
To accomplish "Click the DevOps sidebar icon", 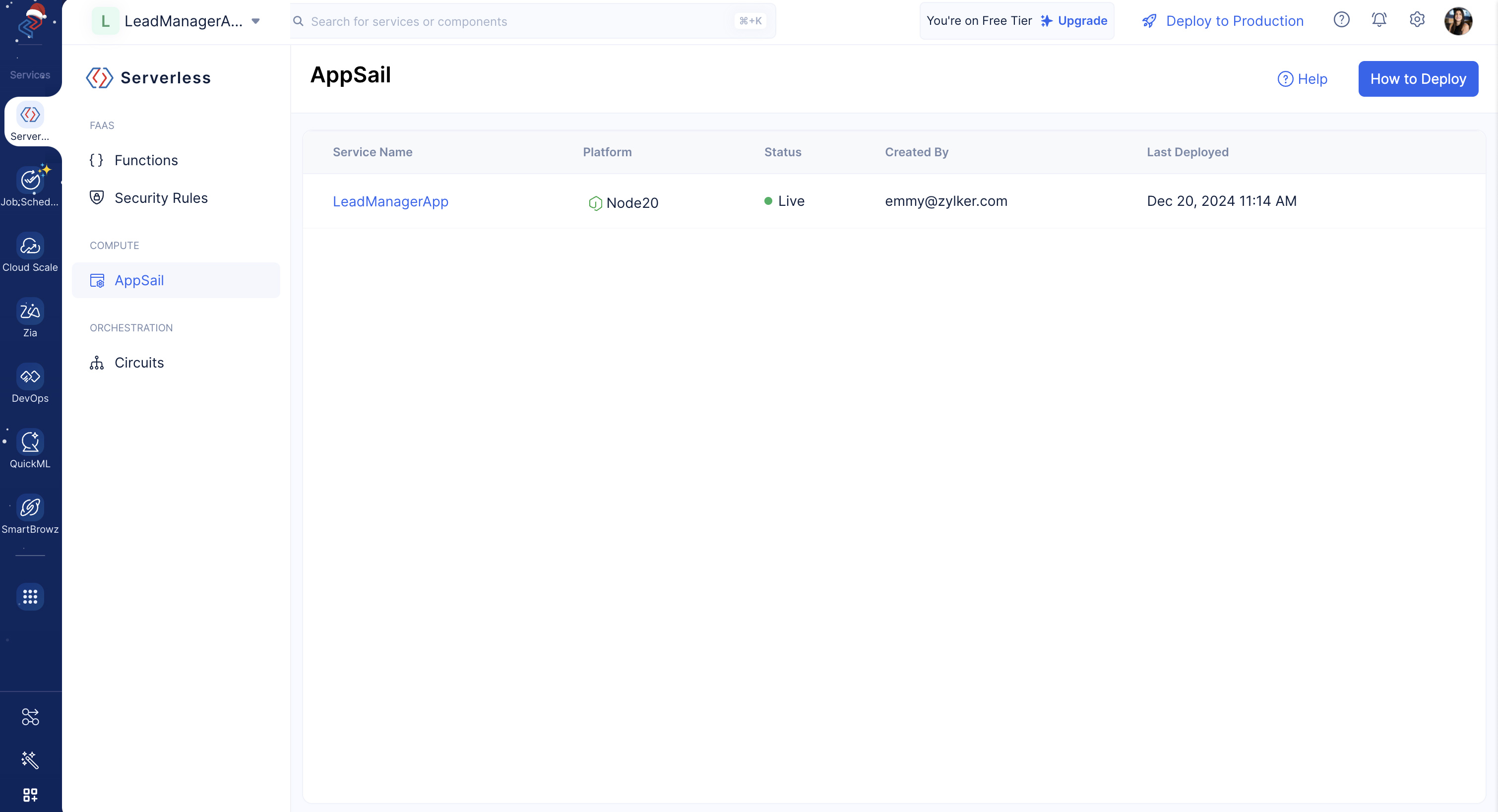I will tap(30, 385).
